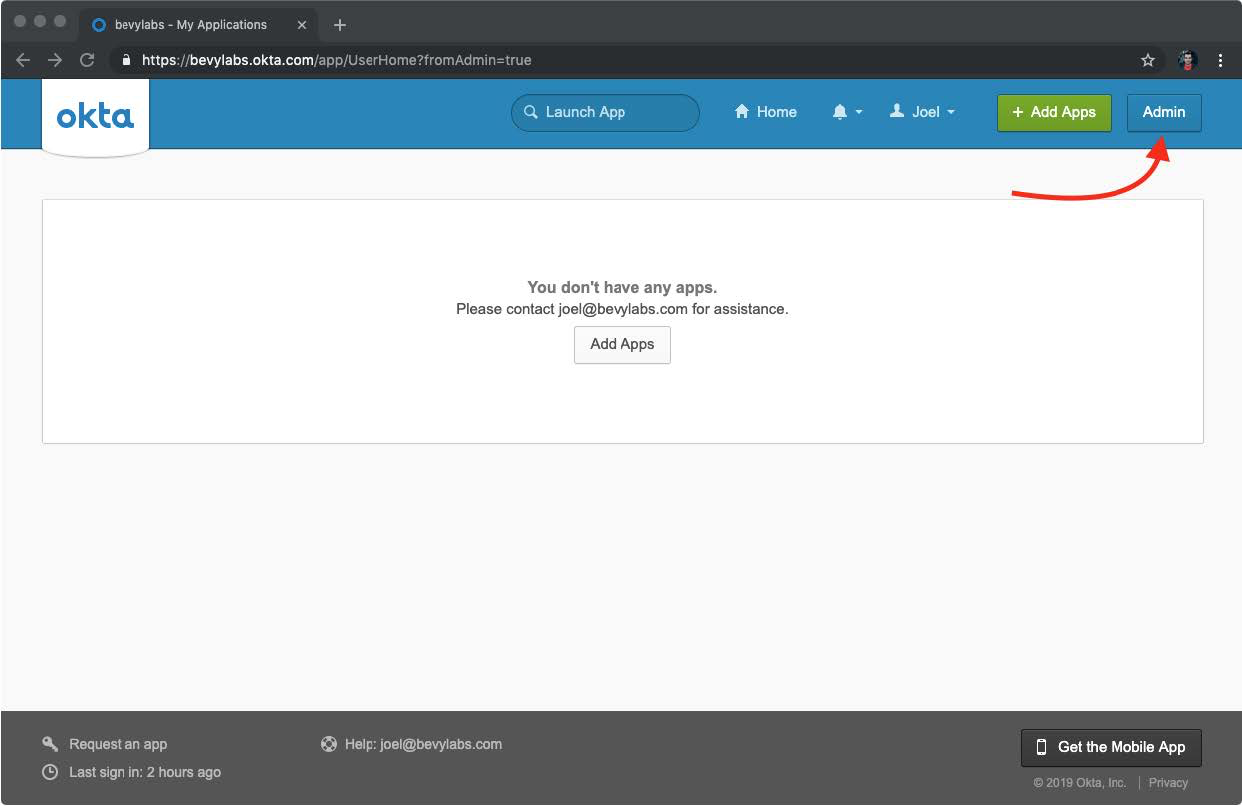1242x806 pixels.
Task: Click the Chrome profile avatar
Action: (x=1188, y=60)
